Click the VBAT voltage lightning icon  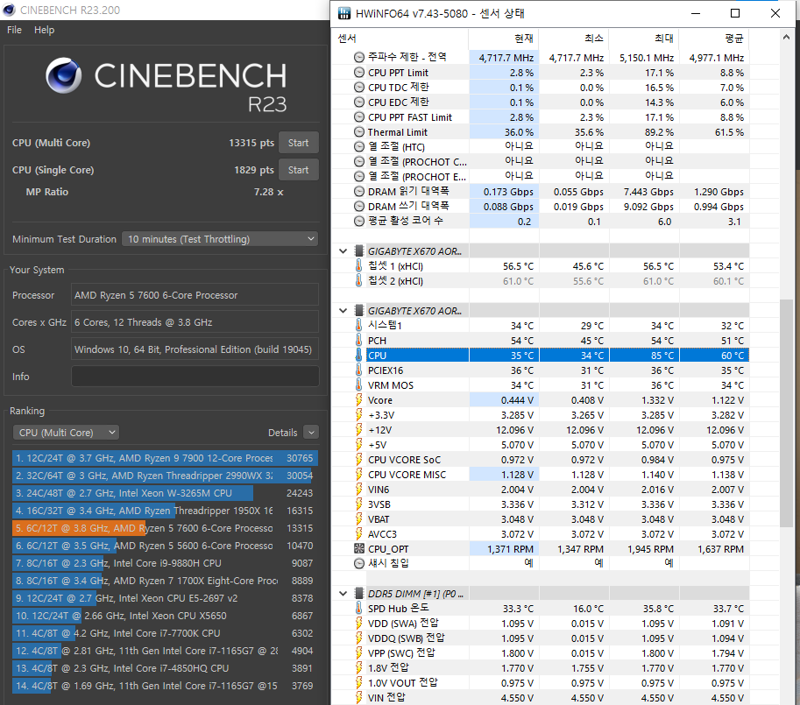(x=359, y=519)
